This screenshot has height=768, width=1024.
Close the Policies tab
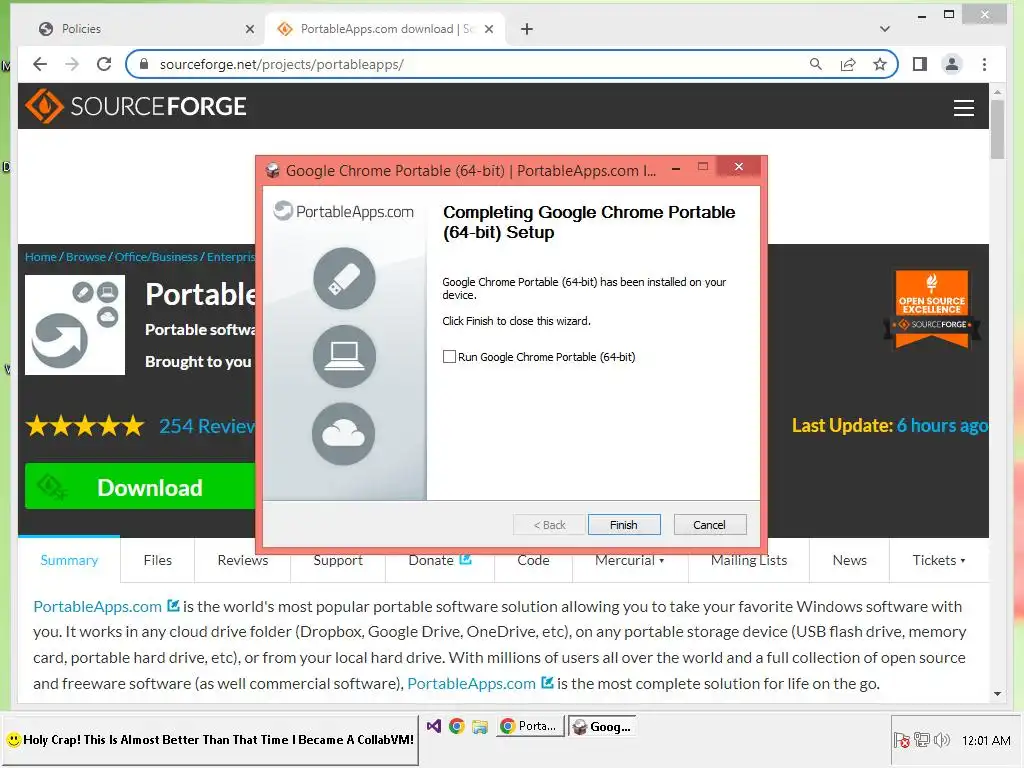(x=249, y=29)
